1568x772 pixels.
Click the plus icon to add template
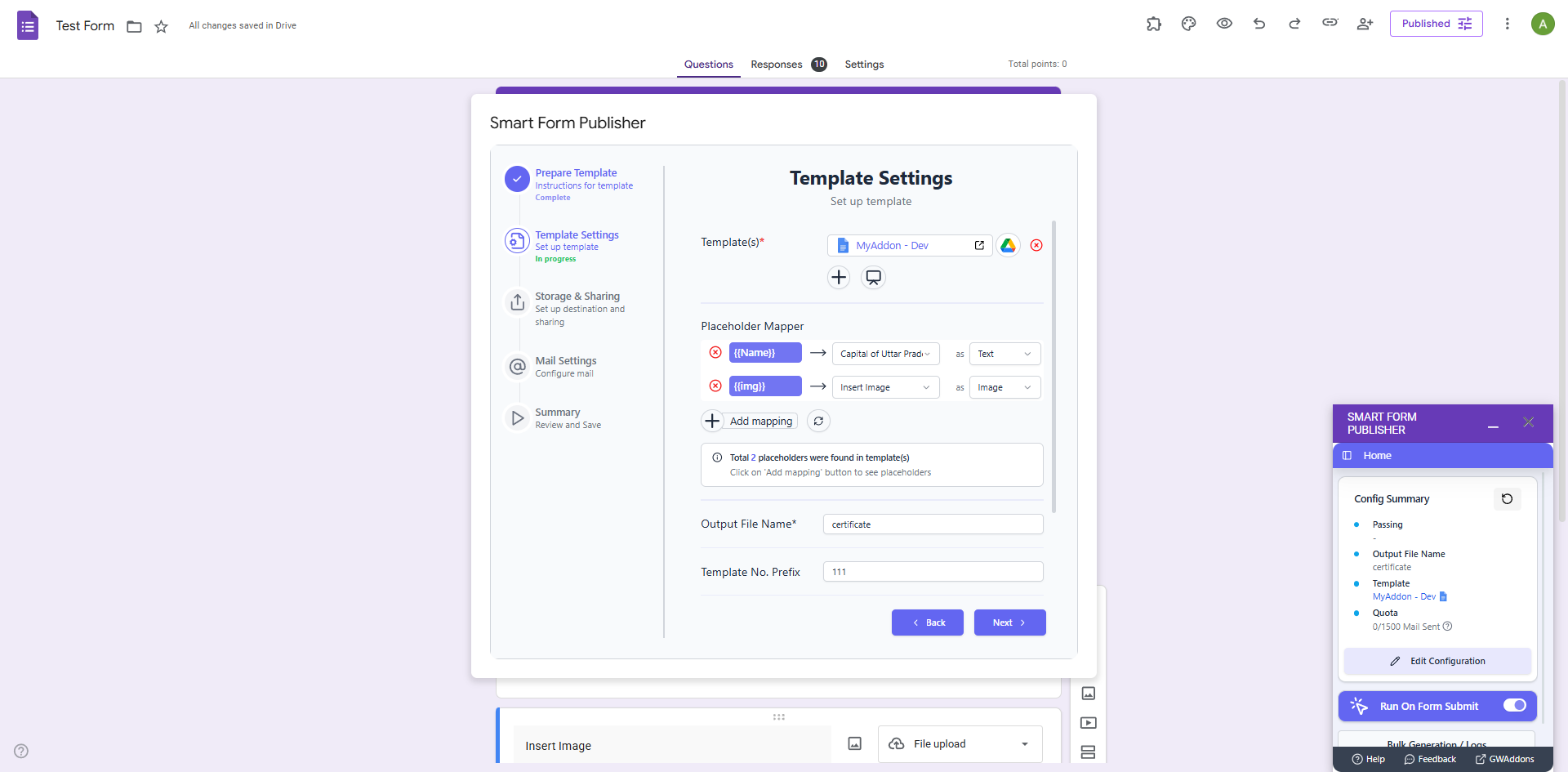coord(839,278)
